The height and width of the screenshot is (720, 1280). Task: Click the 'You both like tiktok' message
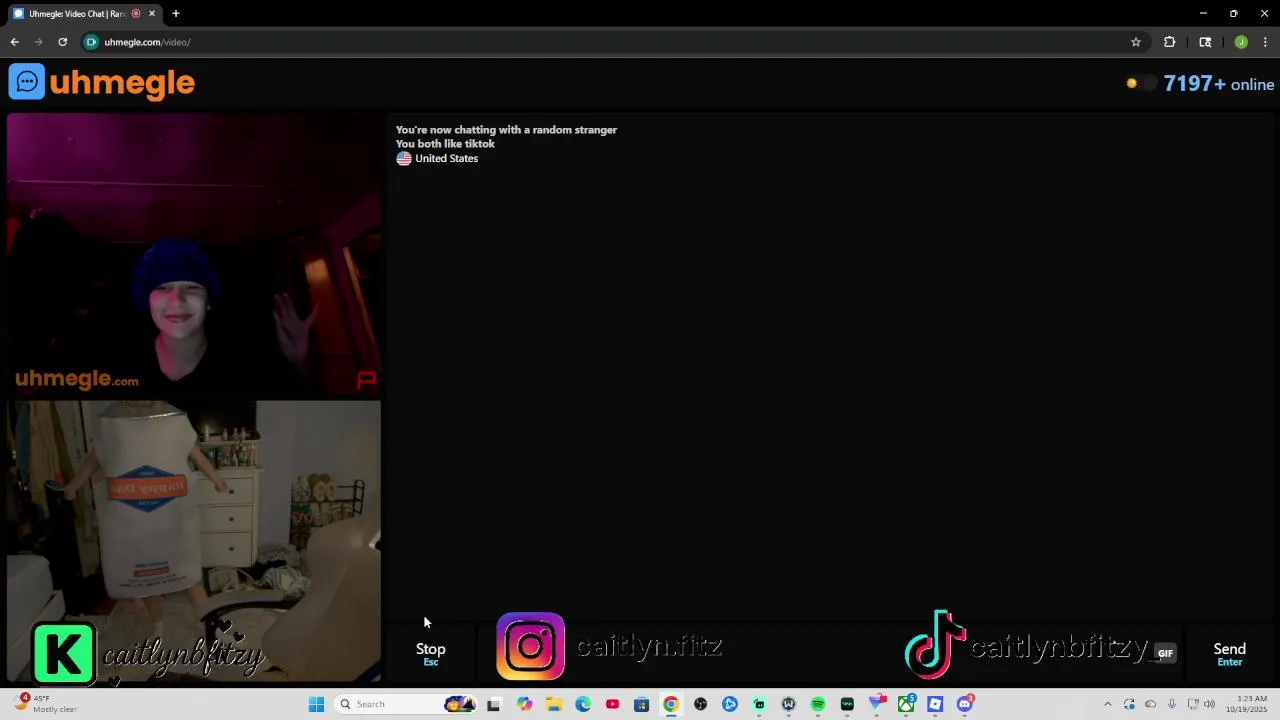pyautogui.click(x=445, y=144)
